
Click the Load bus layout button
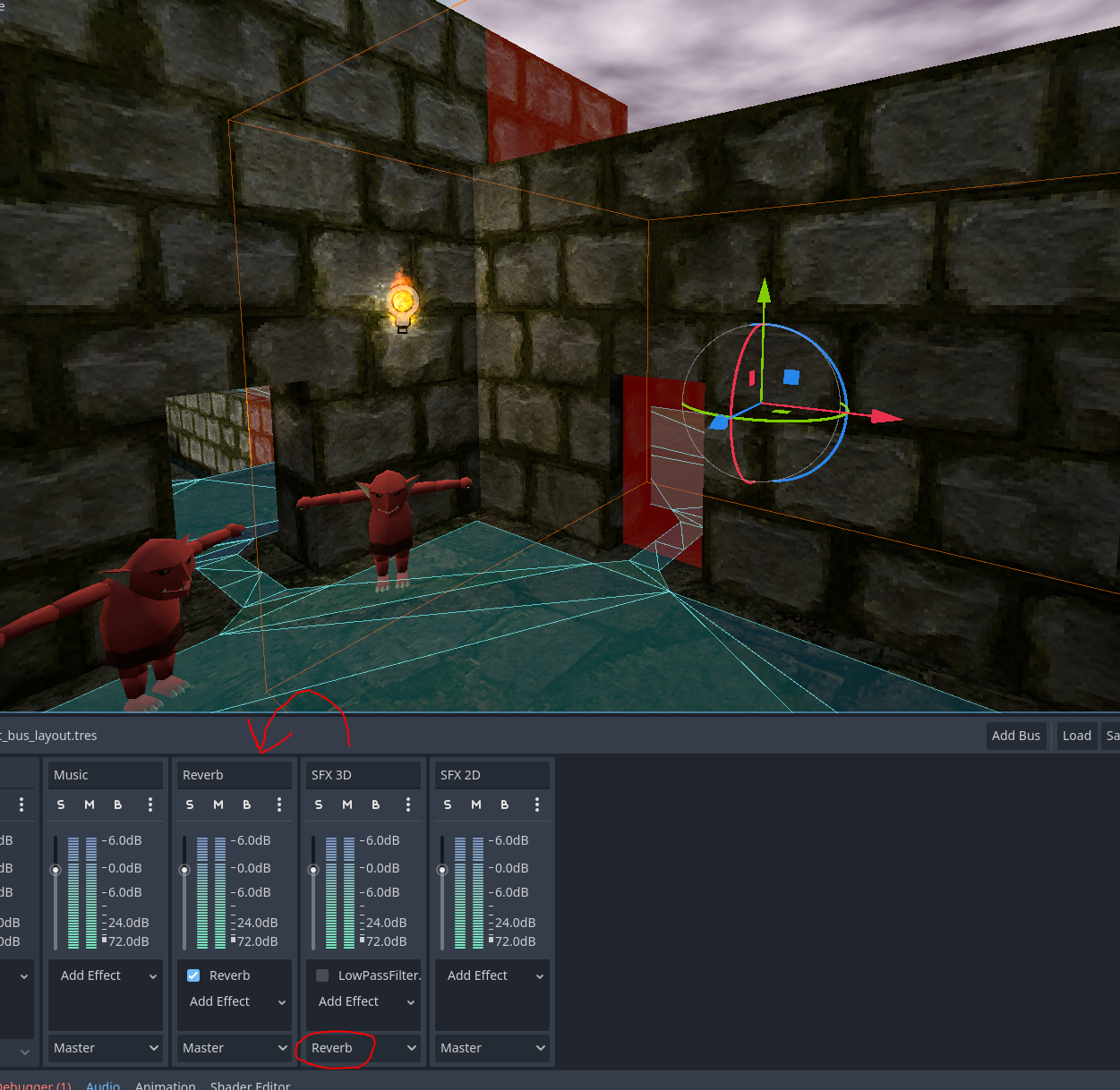click(1077, 736)
